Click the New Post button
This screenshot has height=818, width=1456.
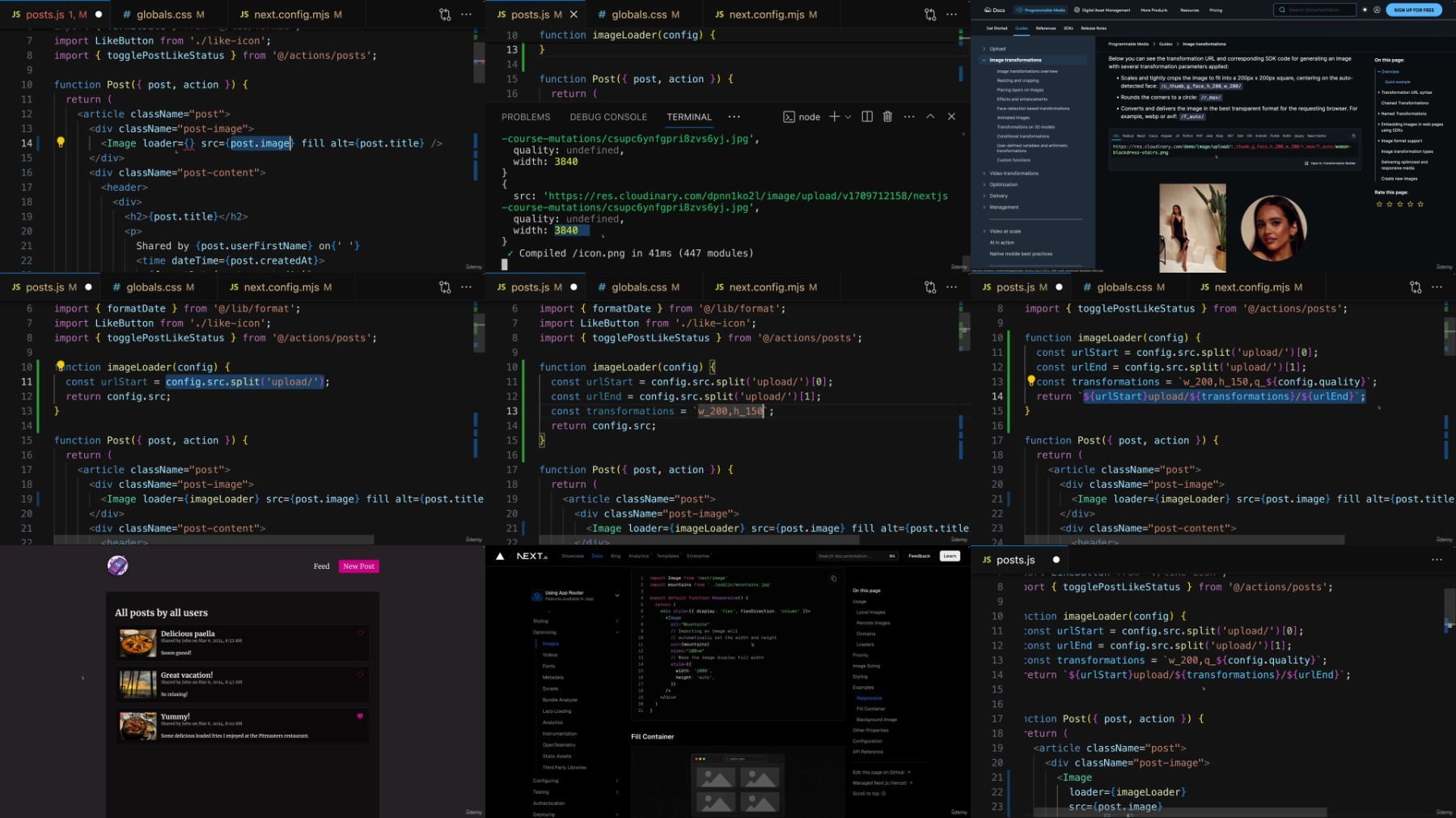(x=358, y=566)
